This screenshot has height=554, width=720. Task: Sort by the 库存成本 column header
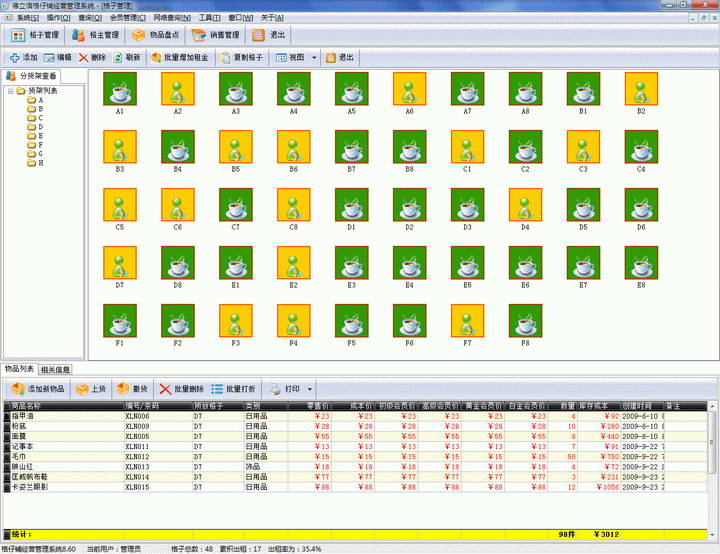click(x=599, y=406)
